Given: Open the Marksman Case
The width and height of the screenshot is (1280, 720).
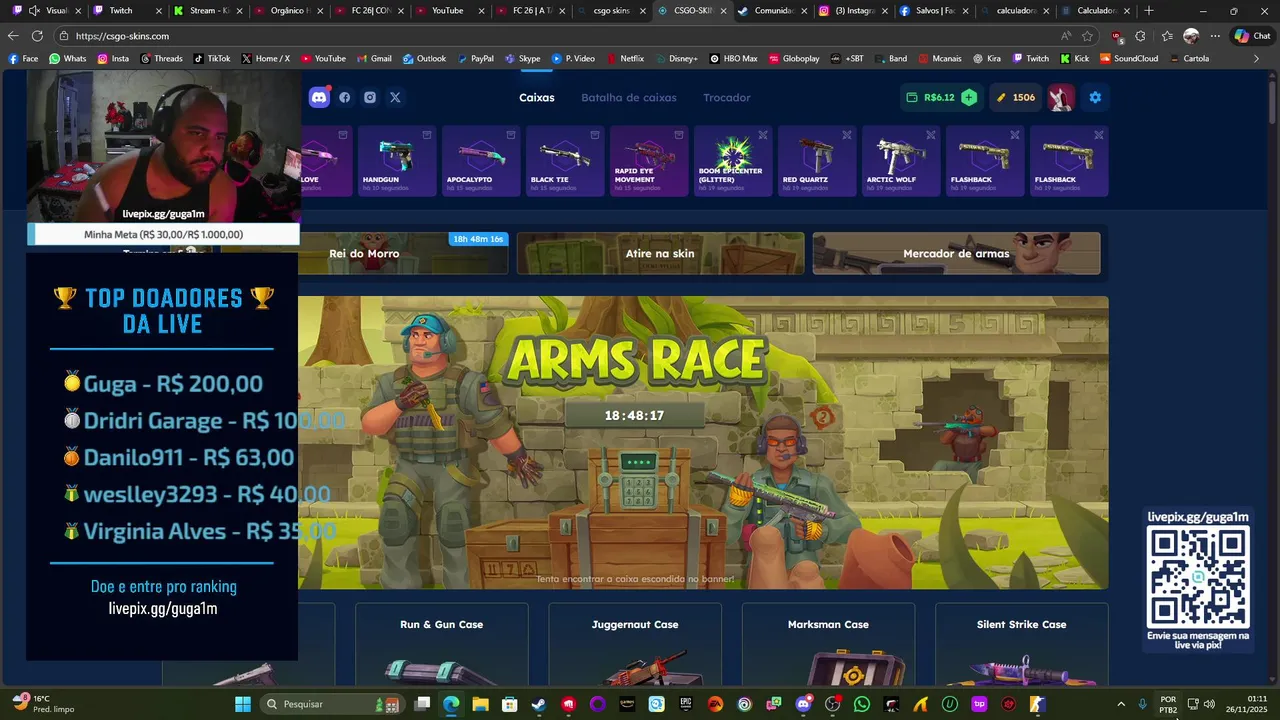Looking at the screenshot, I should [x=828, y=644].
